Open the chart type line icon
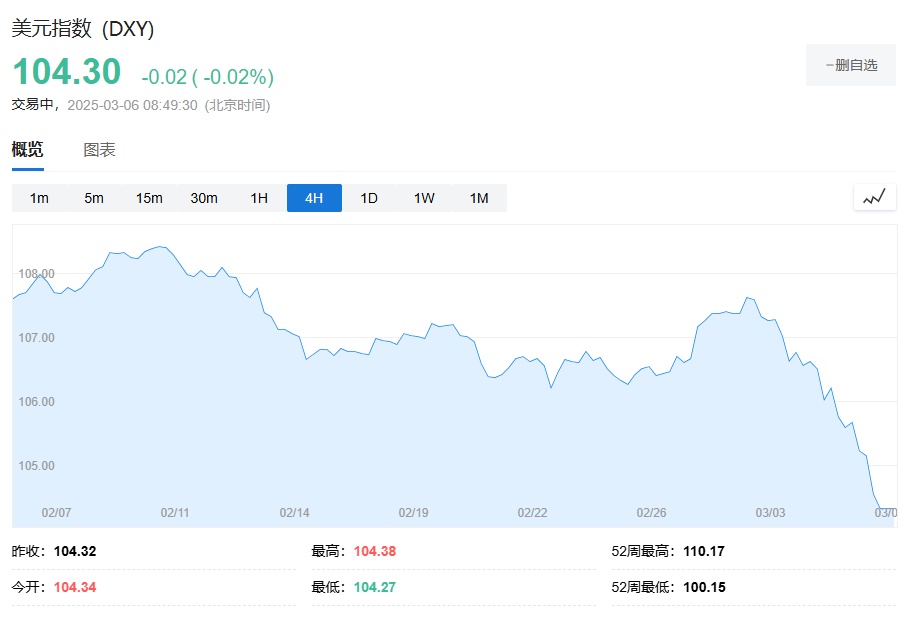The width and height of the screenshot is (907, 629). tap(874, 197)
